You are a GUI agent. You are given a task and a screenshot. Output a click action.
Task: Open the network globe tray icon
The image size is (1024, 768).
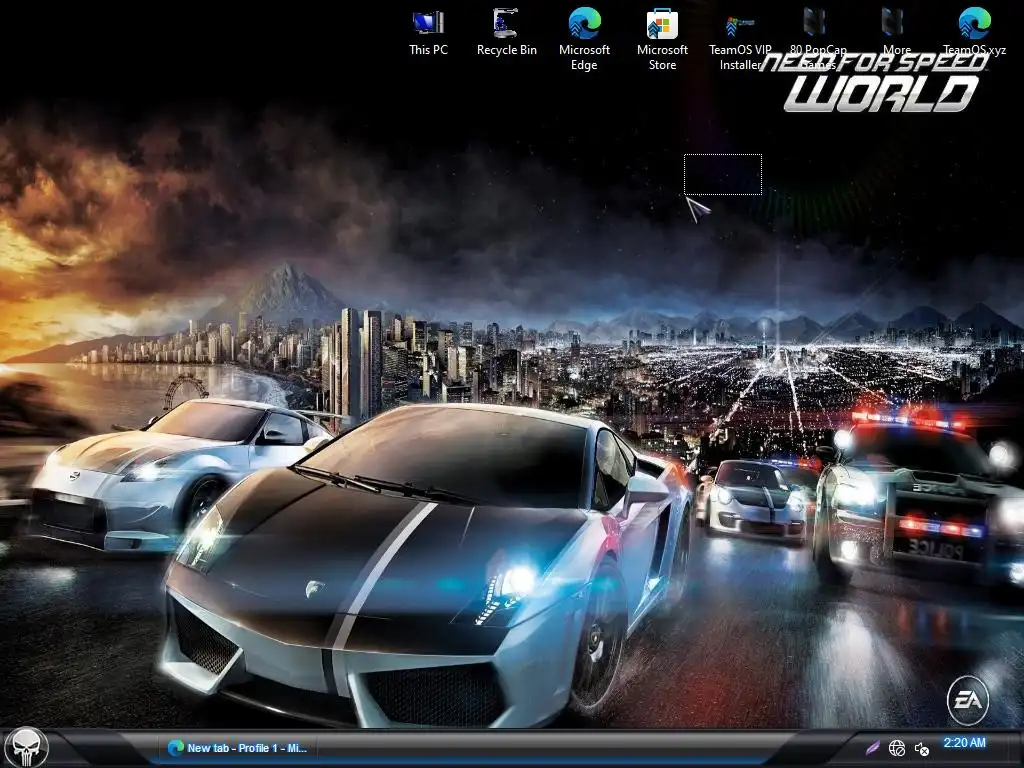click(897, 748)
